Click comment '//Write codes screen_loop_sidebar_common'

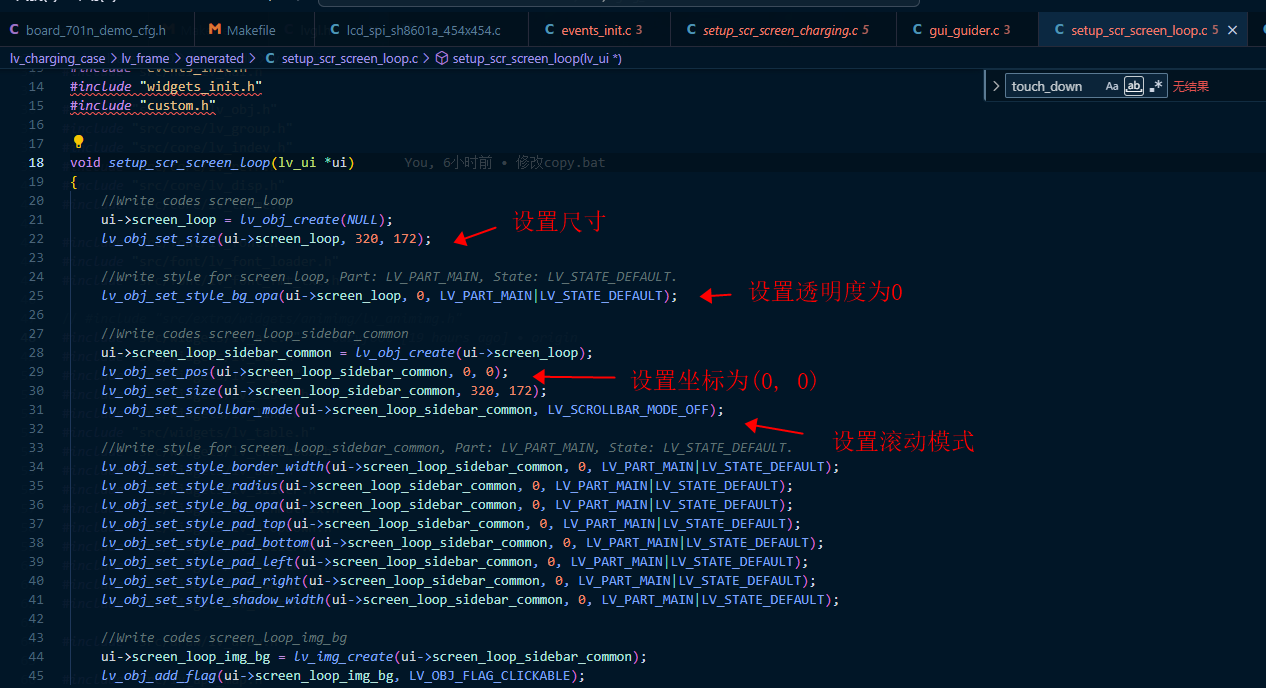pos(255,333)
